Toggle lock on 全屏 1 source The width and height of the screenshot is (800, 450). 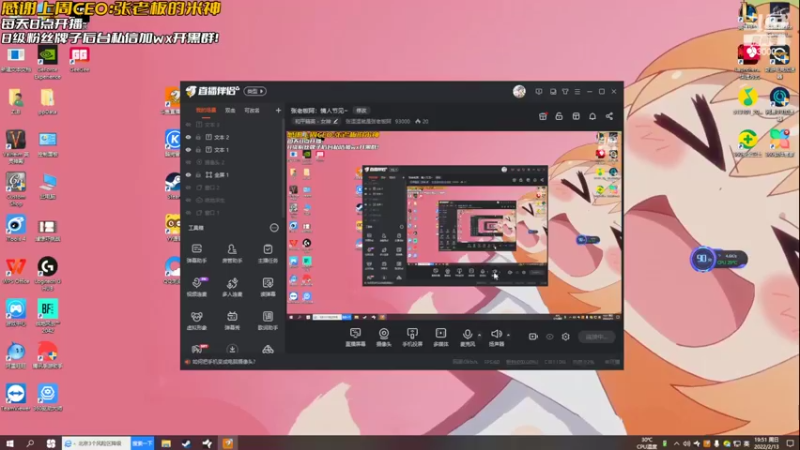pos(198,175)
